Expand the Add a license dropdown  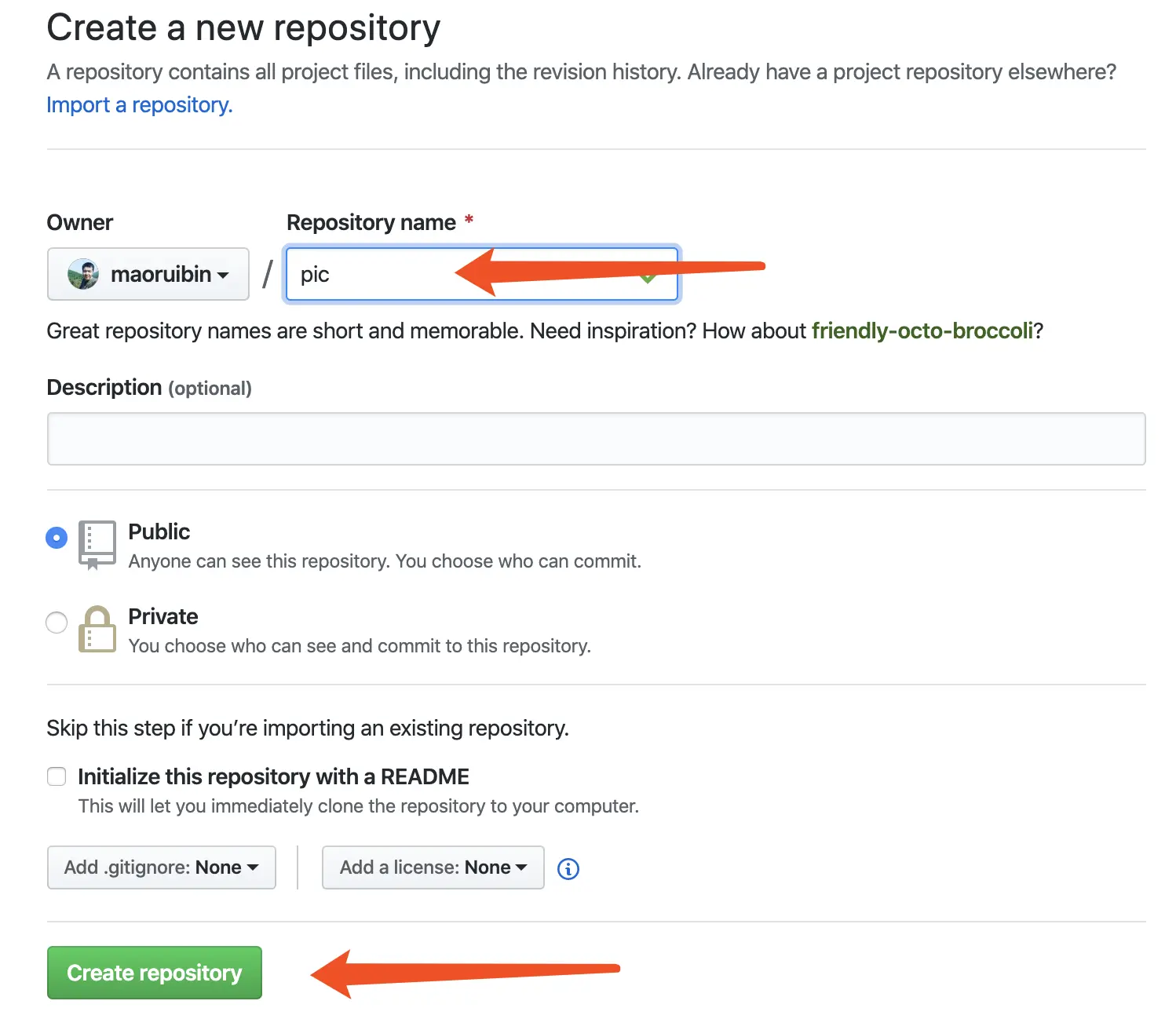click(433, 867)
